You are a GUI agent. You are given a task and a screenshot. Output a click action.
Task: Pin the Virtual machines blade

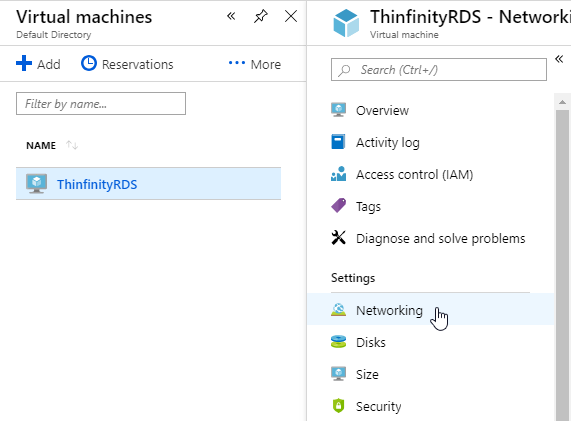[x=261, y=16]
